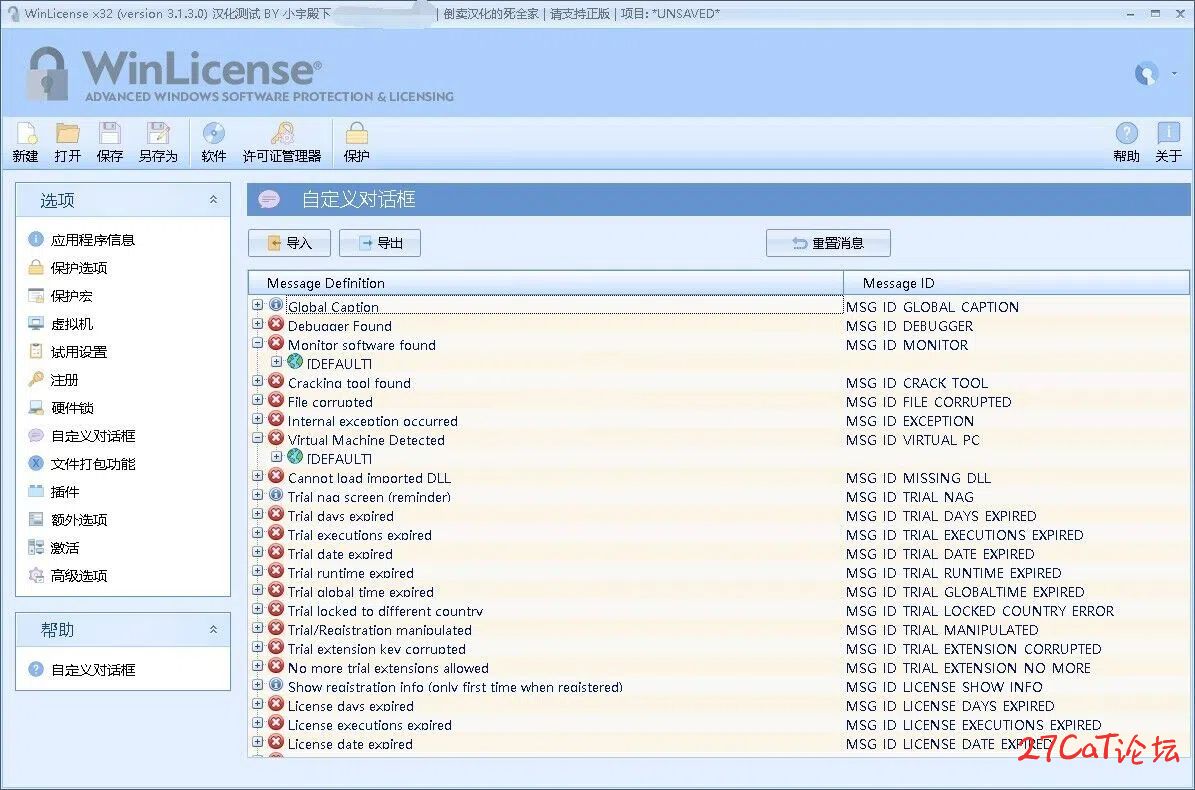Expand [DEFAULT] under Monitor software found
This screenshot has width=1195, height=790.
pos(277,362)
